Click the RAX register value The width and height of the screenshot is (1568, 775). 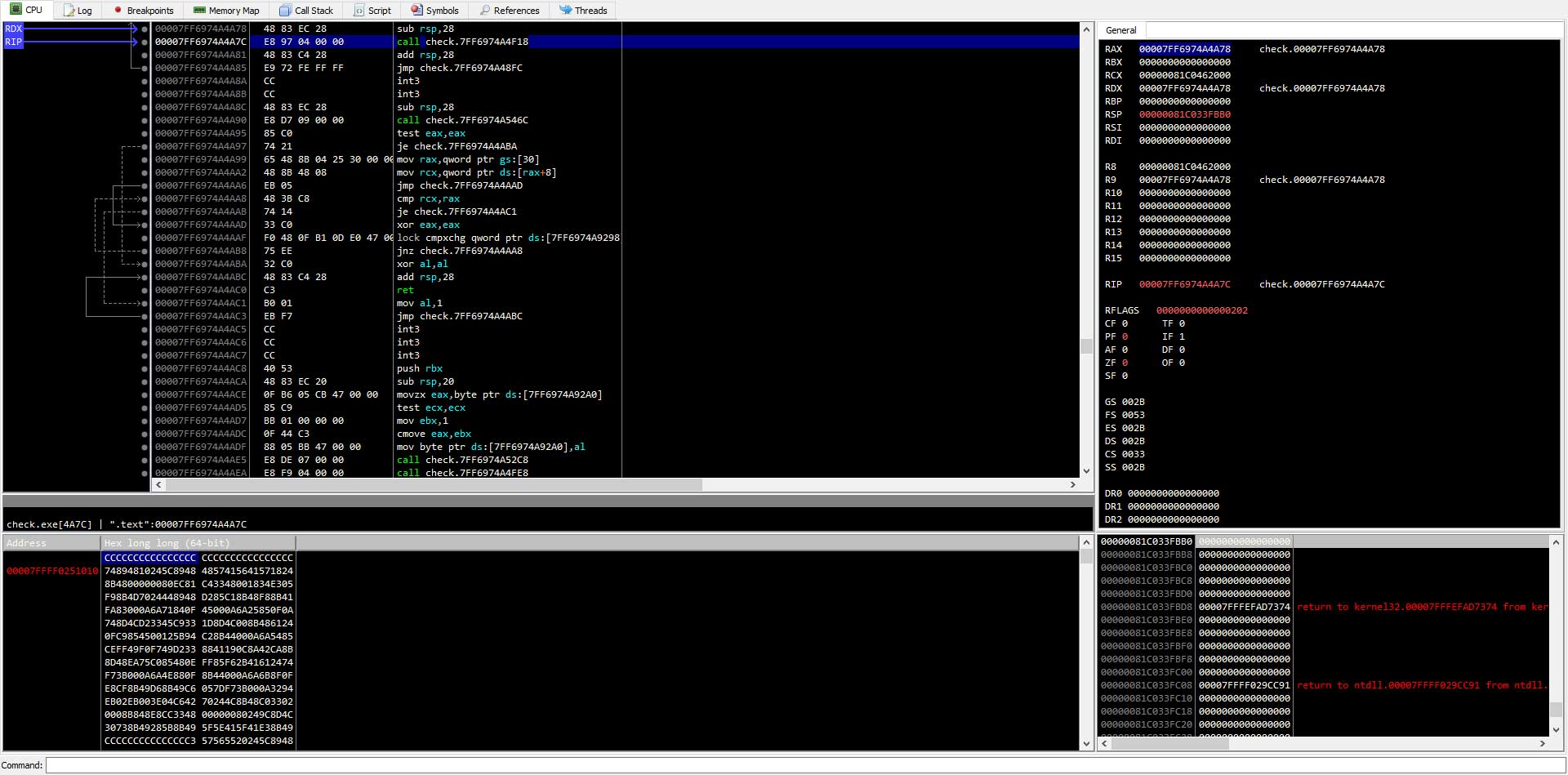[x=1184, y=49]
